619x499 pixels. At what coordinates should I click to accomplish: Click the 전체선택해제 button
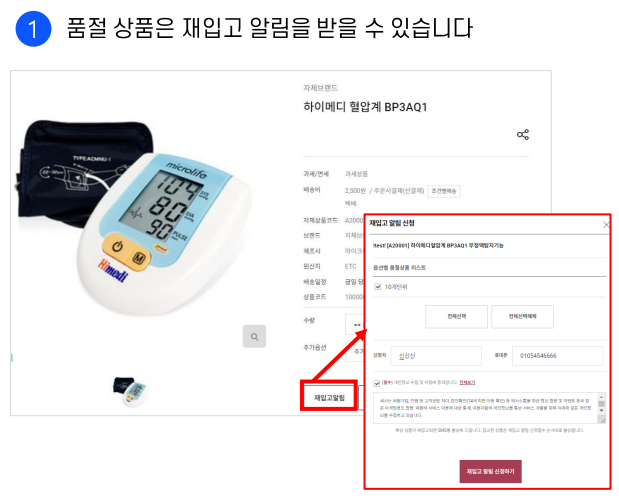[522, 317]
